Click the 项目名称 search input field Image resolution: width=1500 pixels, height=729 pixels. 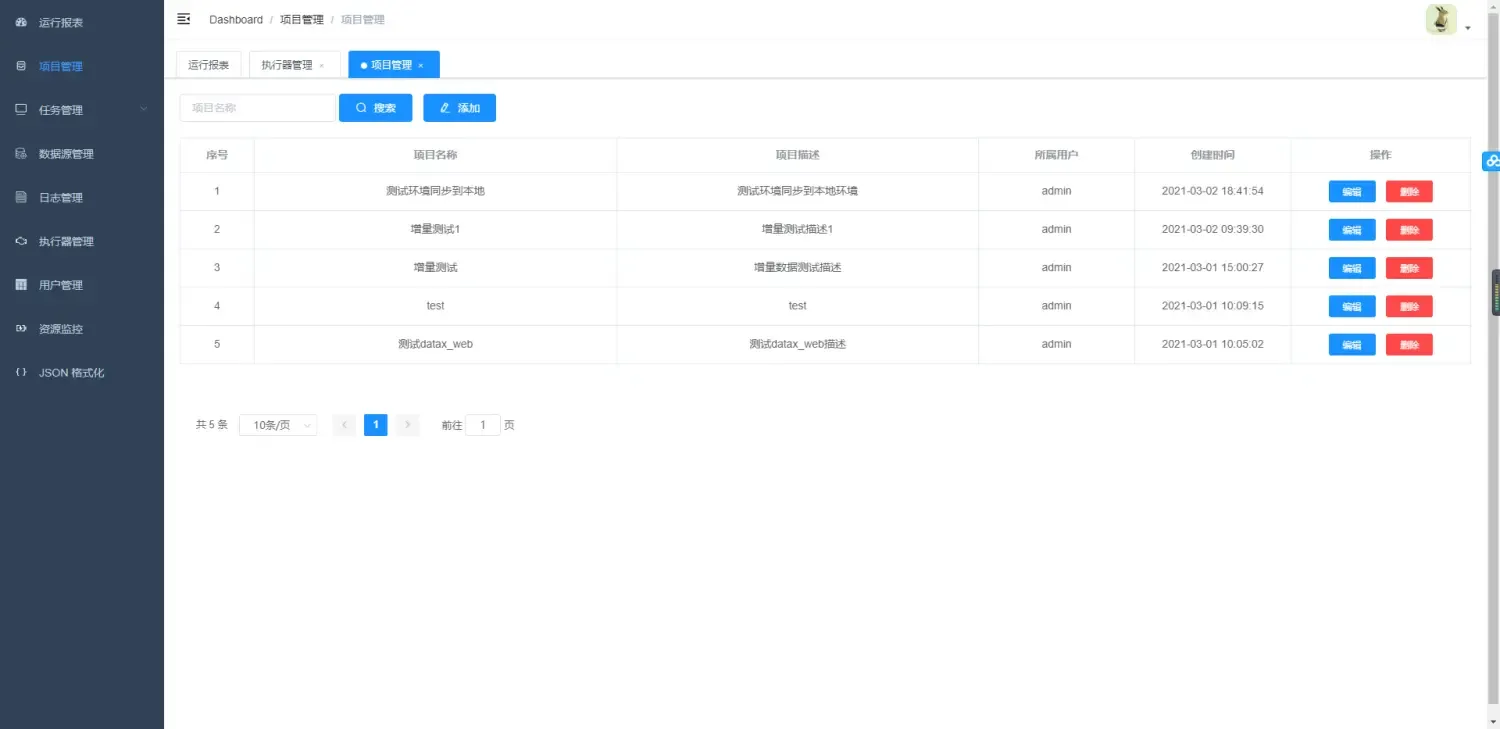pyautogui.click(x=256, y=107)
